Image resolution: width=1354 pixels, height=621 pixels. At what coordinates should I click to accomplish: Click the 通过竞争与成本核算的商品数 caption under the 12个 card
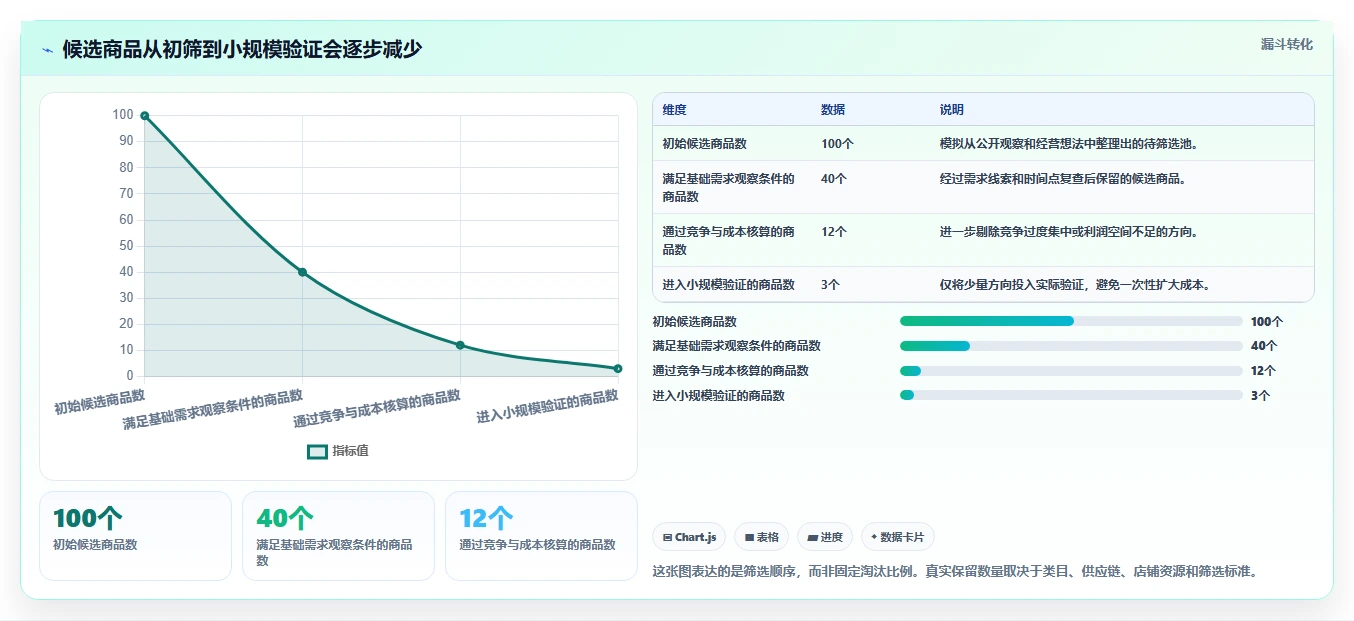pos(537,545)
